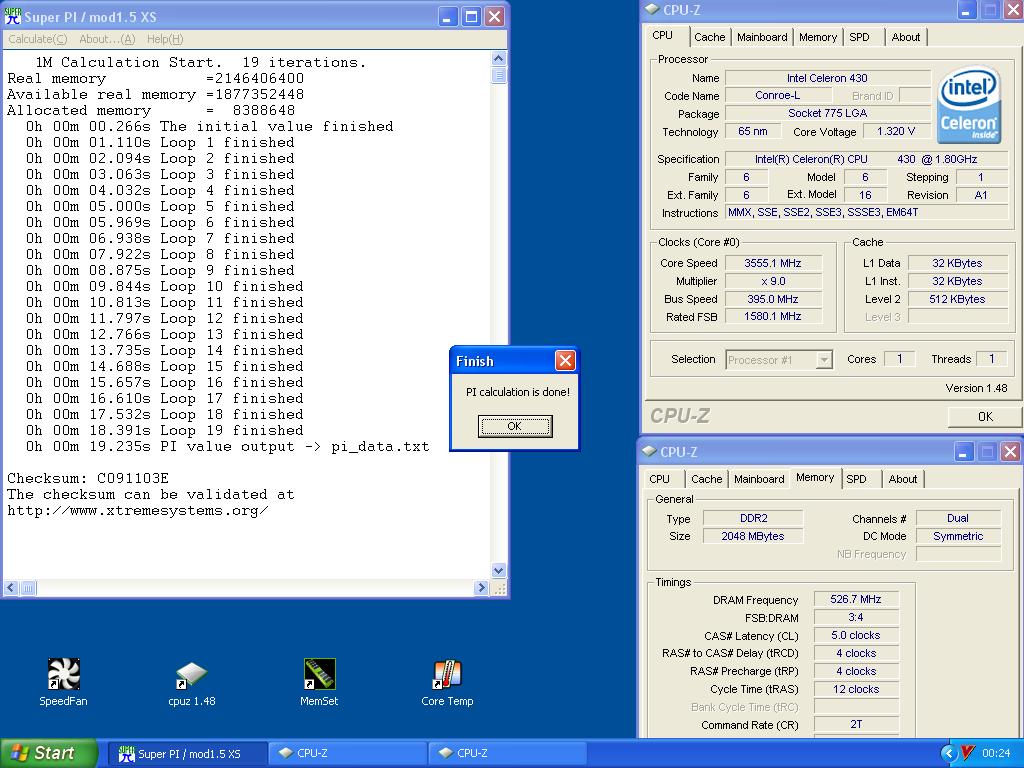Switch to Mainboard tab in upper CPU-Z
Image resolution: width=1024 pixels, height=768 pixels.
pos(762,37)
